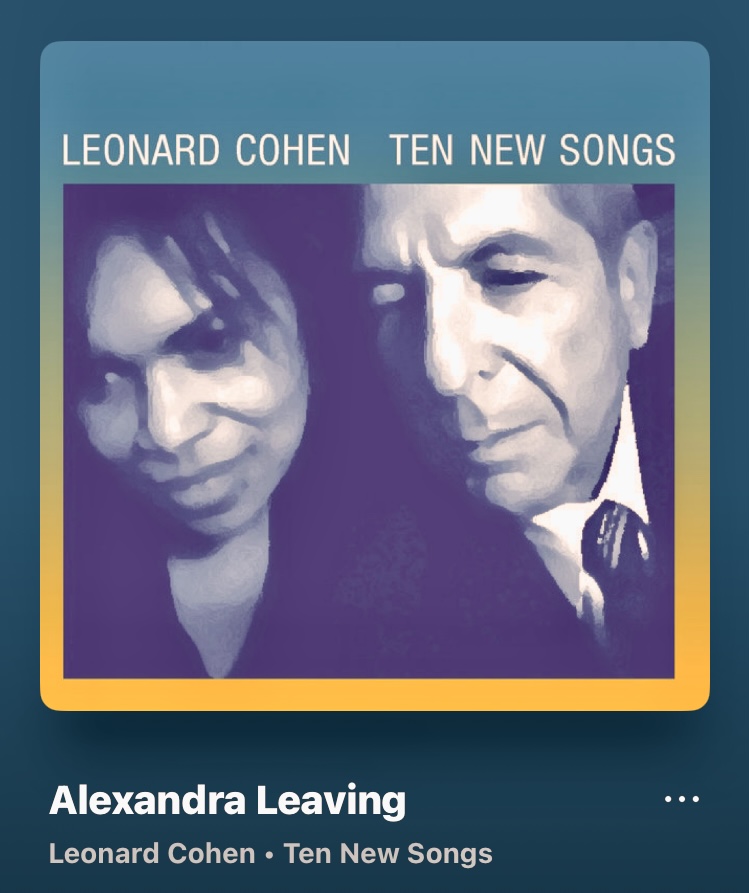Click the word Alexandra in the song title
The height and width of the screenshot is (893, 749).
pyautogui.click(x=148, y=800)
